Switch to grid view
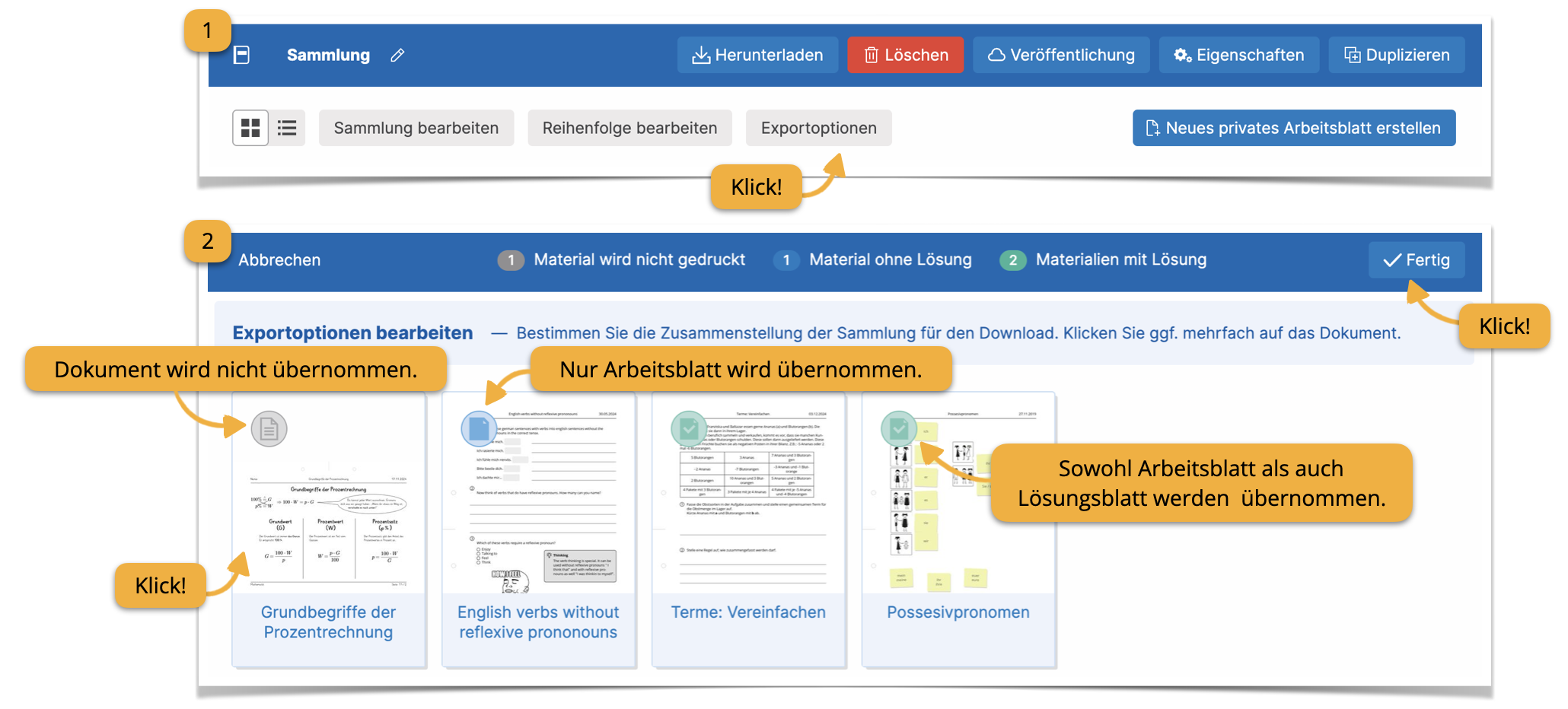1568x709 pixels. pyautogui.click(x=250, y=128)
